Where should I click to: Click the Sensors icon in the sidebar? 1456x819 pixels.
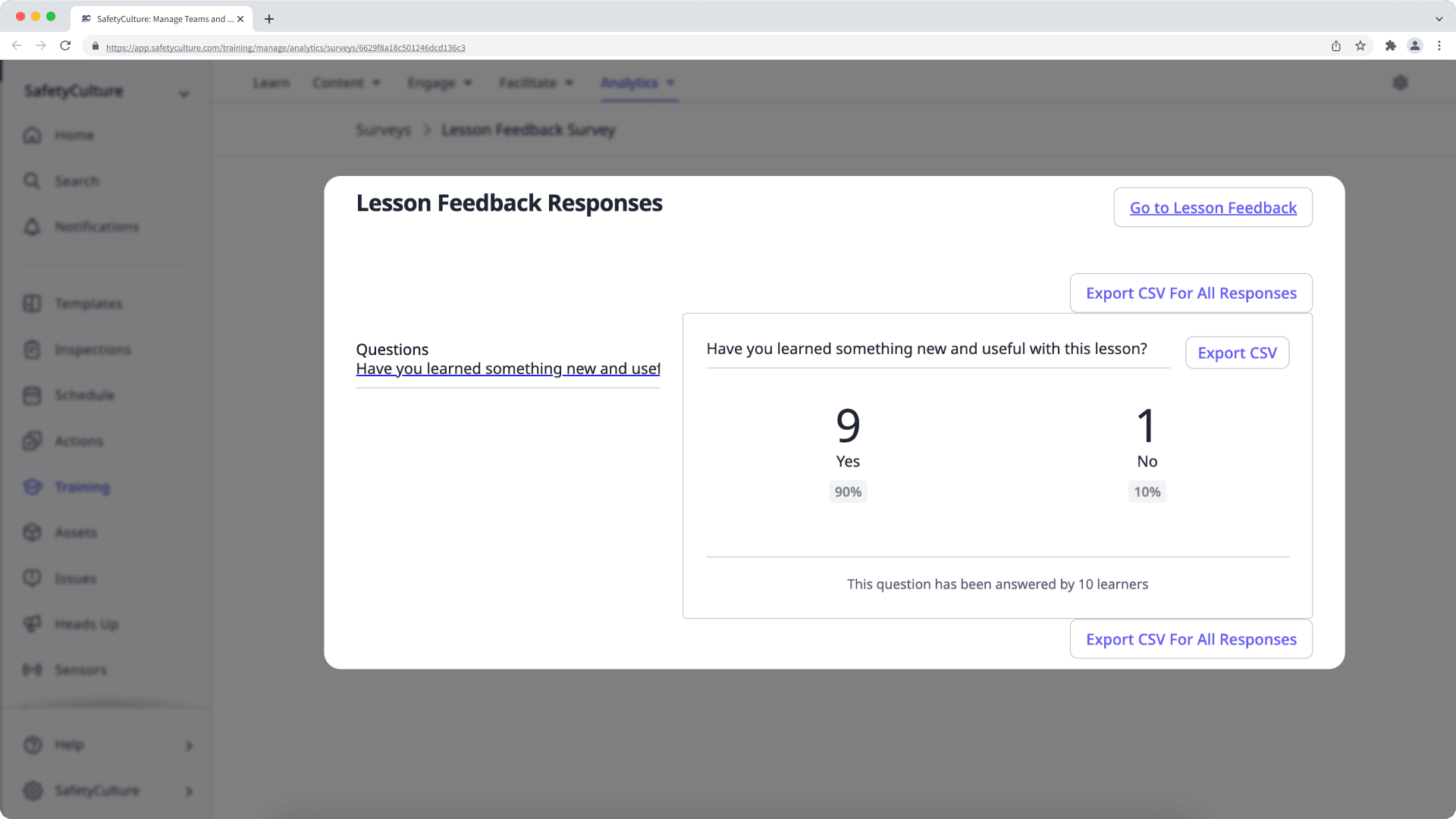(32, 670)
